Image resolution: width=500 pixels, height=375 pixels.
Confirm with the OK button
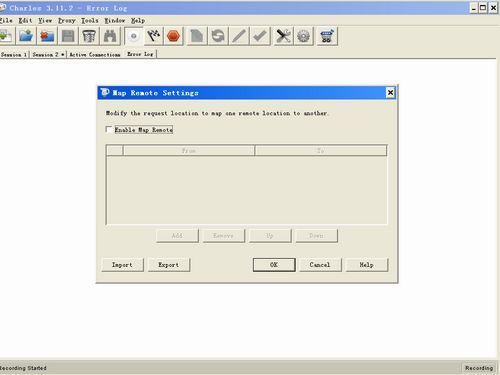coord(274,265)
